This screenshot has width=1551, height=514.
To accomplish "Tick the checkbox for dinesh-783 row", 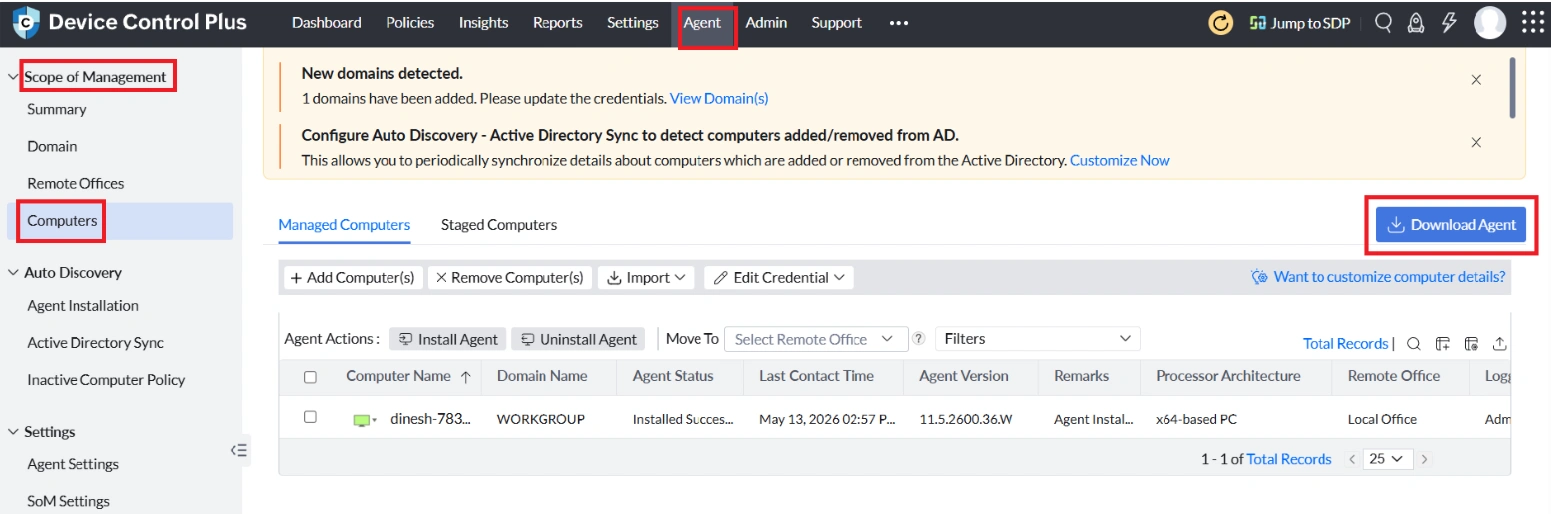I will pos(310,417).
